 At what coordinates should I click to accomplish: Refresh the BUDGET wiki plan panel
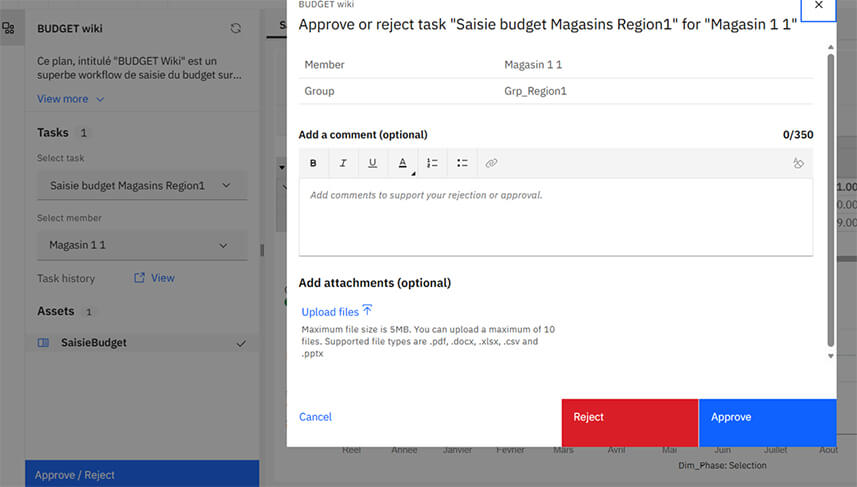[236, 29]
